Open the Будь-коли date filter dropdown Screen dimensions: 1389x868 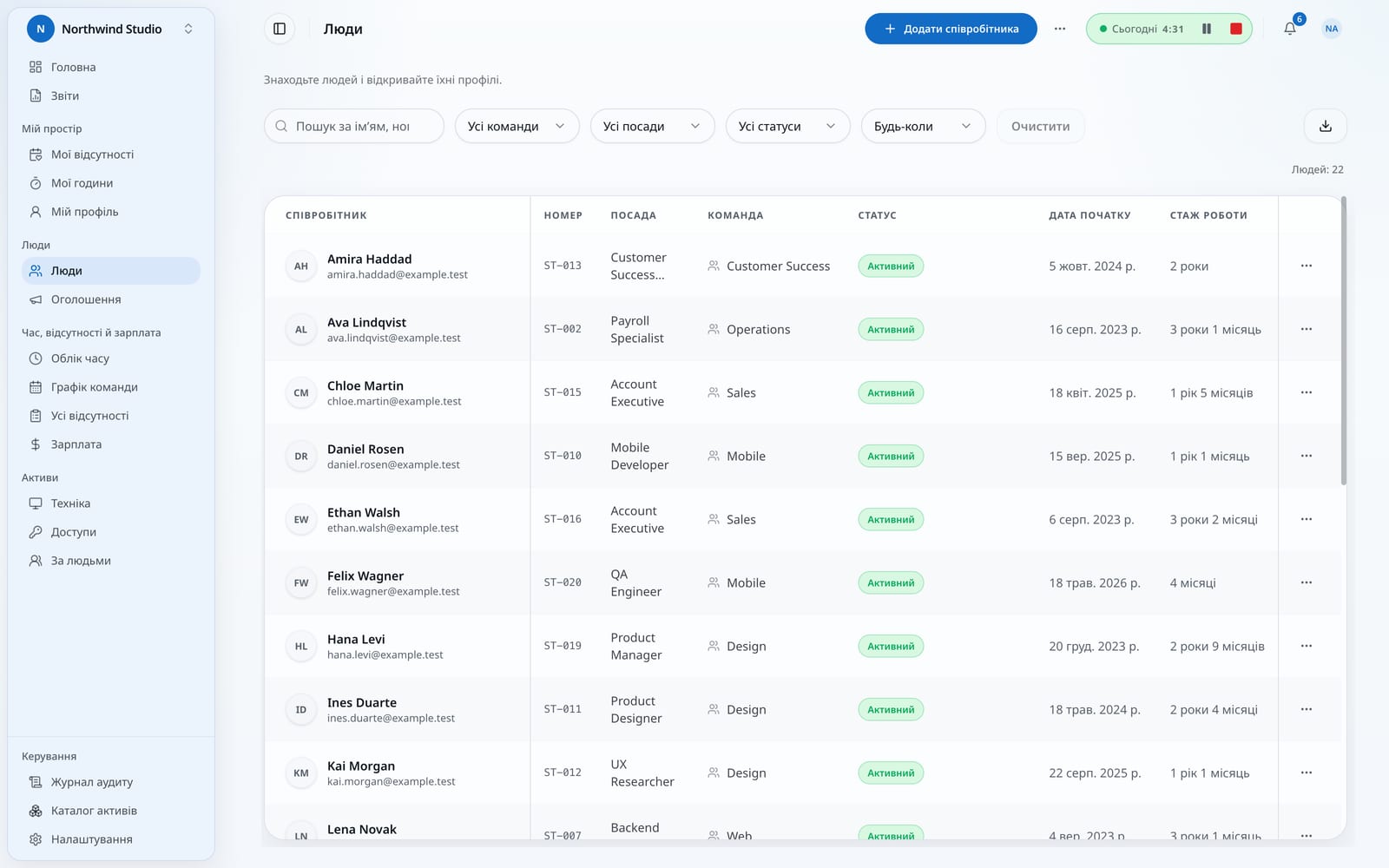tap(923, 126)
